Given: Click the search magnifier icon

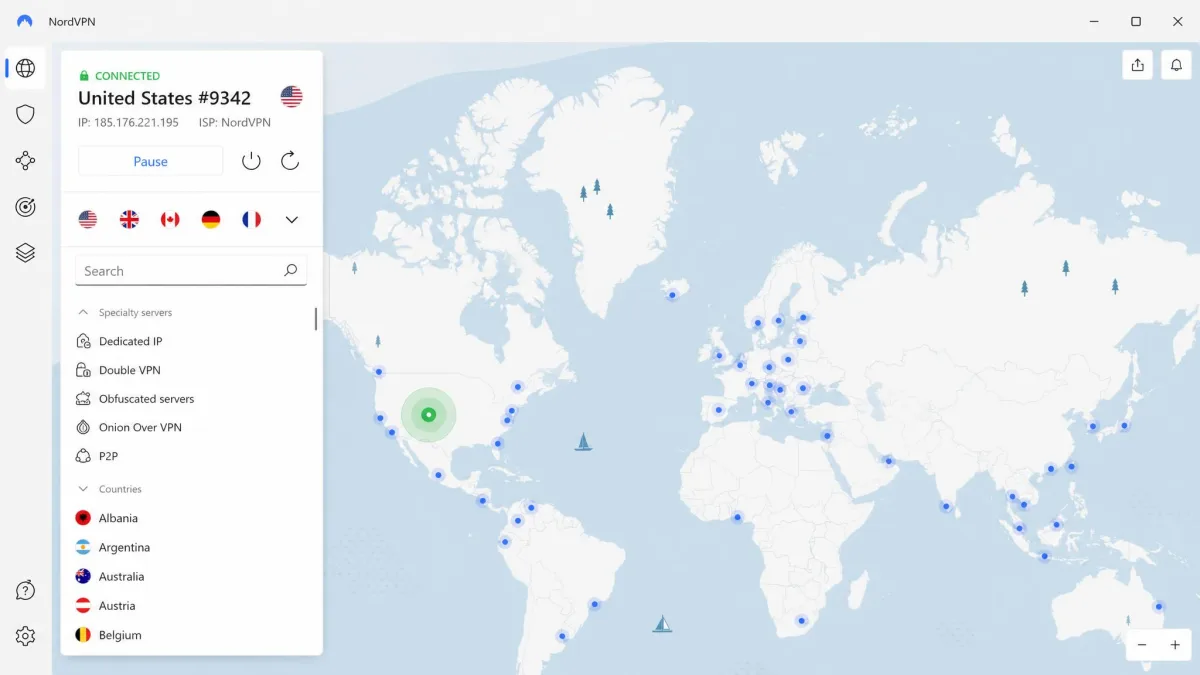Looking at the screenshot, I should pyautogui.click(x=290, y=270).
